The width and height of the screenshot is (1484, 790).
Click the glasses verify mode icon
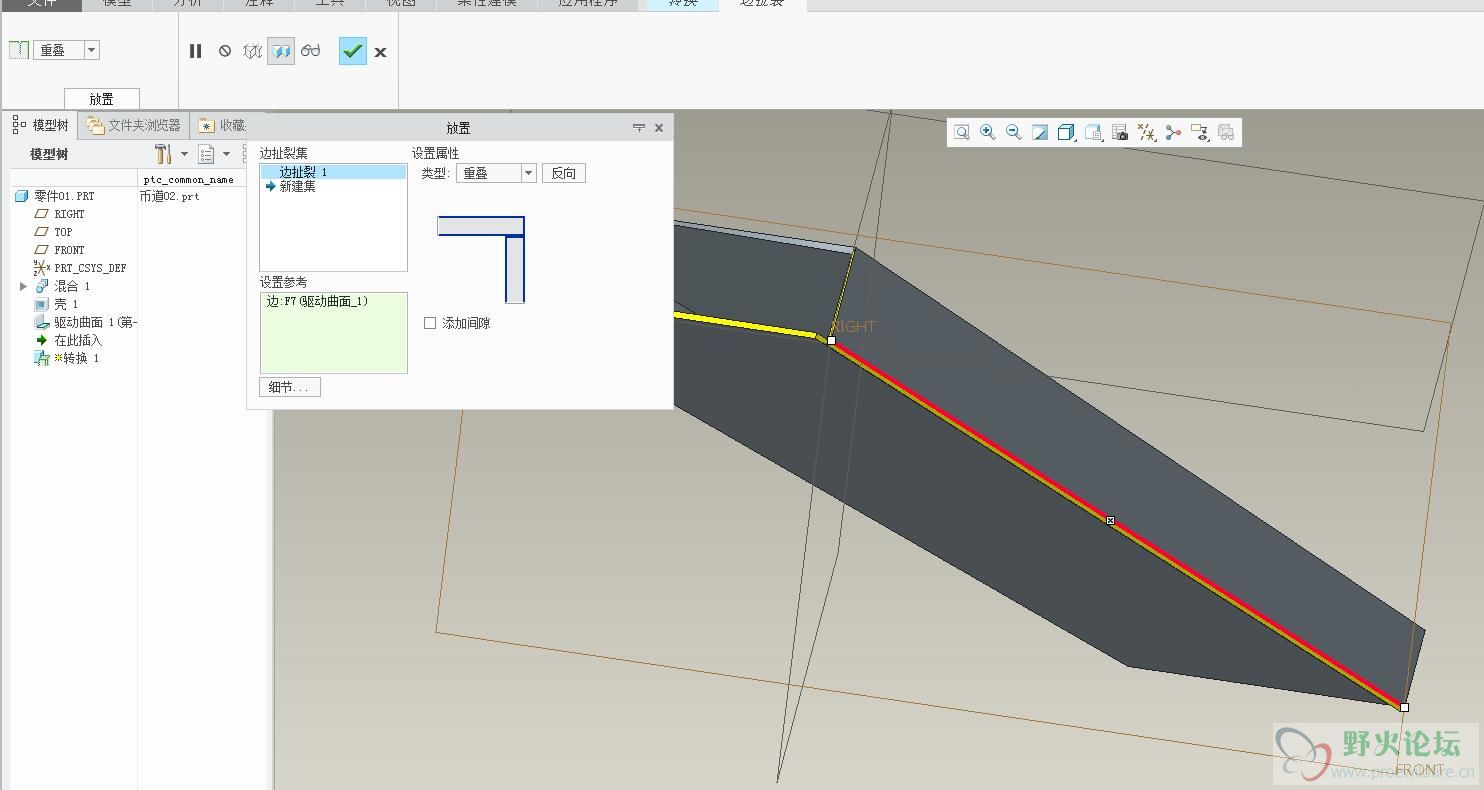point(311,51)
